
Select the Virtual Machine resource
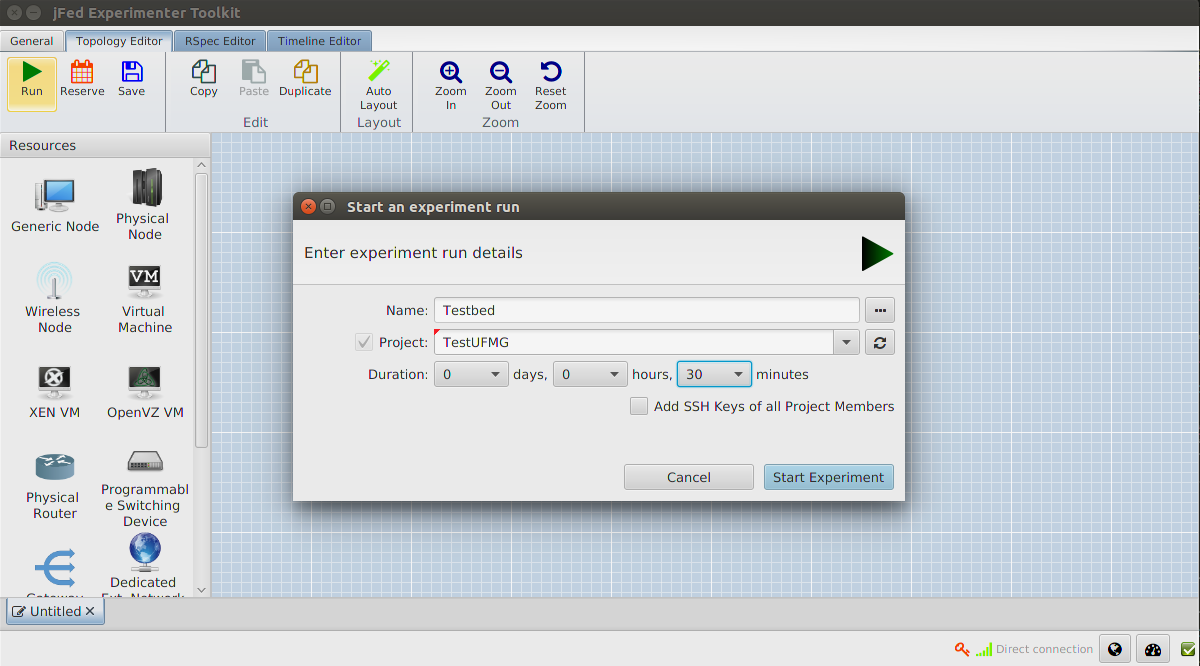(145, 298)
